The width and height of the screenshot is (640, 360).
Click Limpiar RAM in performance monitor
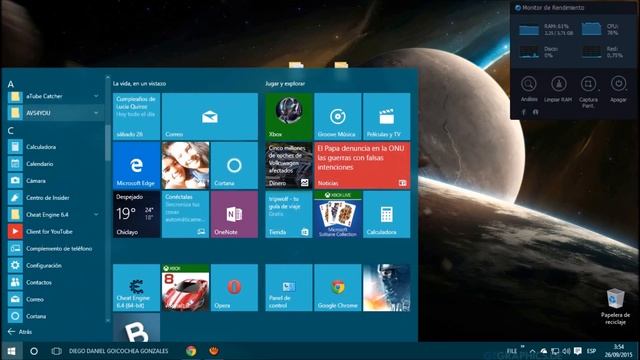pyautogui.click(x=558, y=84)
